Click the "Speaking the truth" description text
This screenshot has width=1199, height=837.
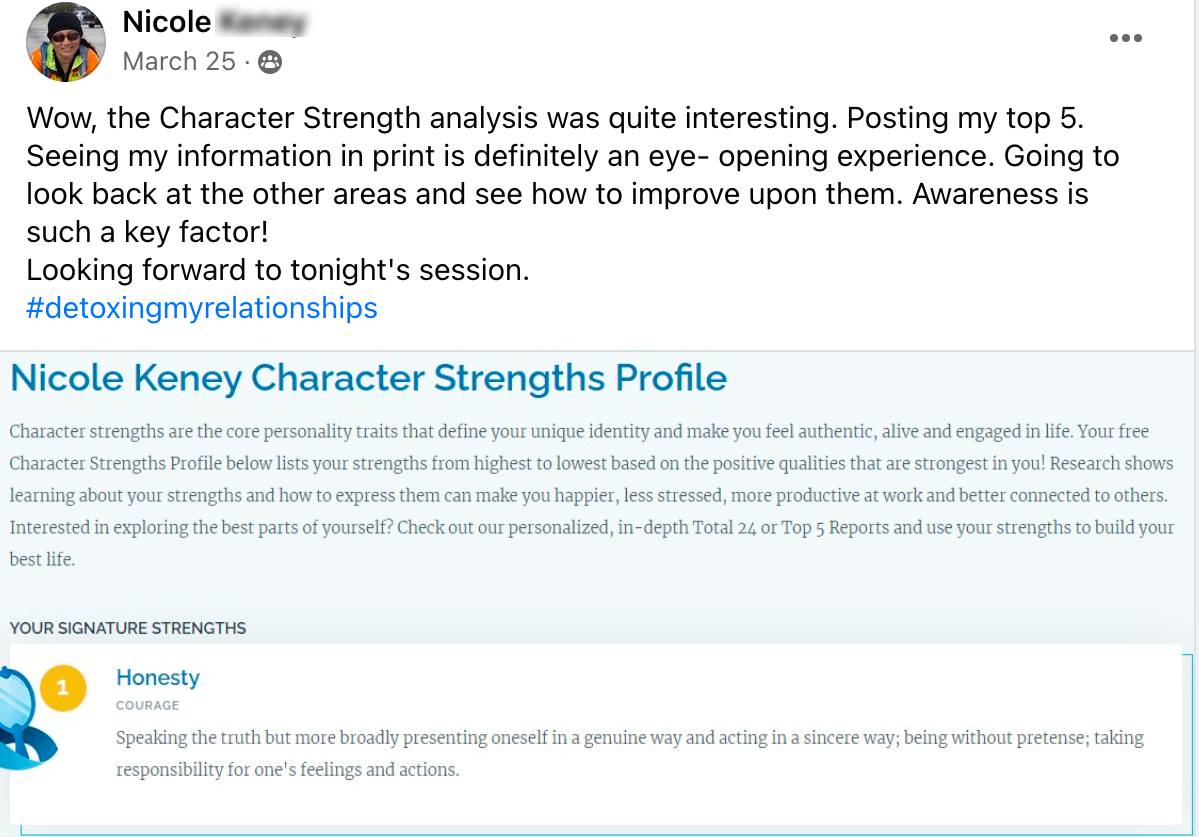point(629,738)
